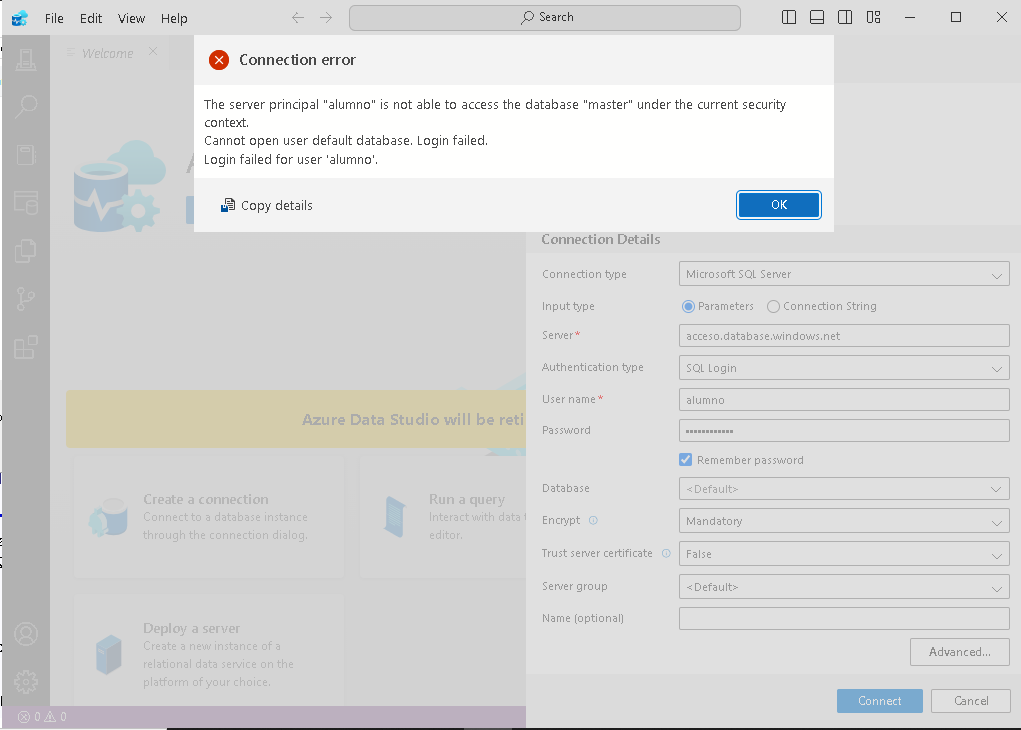Toggle the Remember password checkbox
The height and width of the screenshot is (730, 1021).
pos(686,460)
